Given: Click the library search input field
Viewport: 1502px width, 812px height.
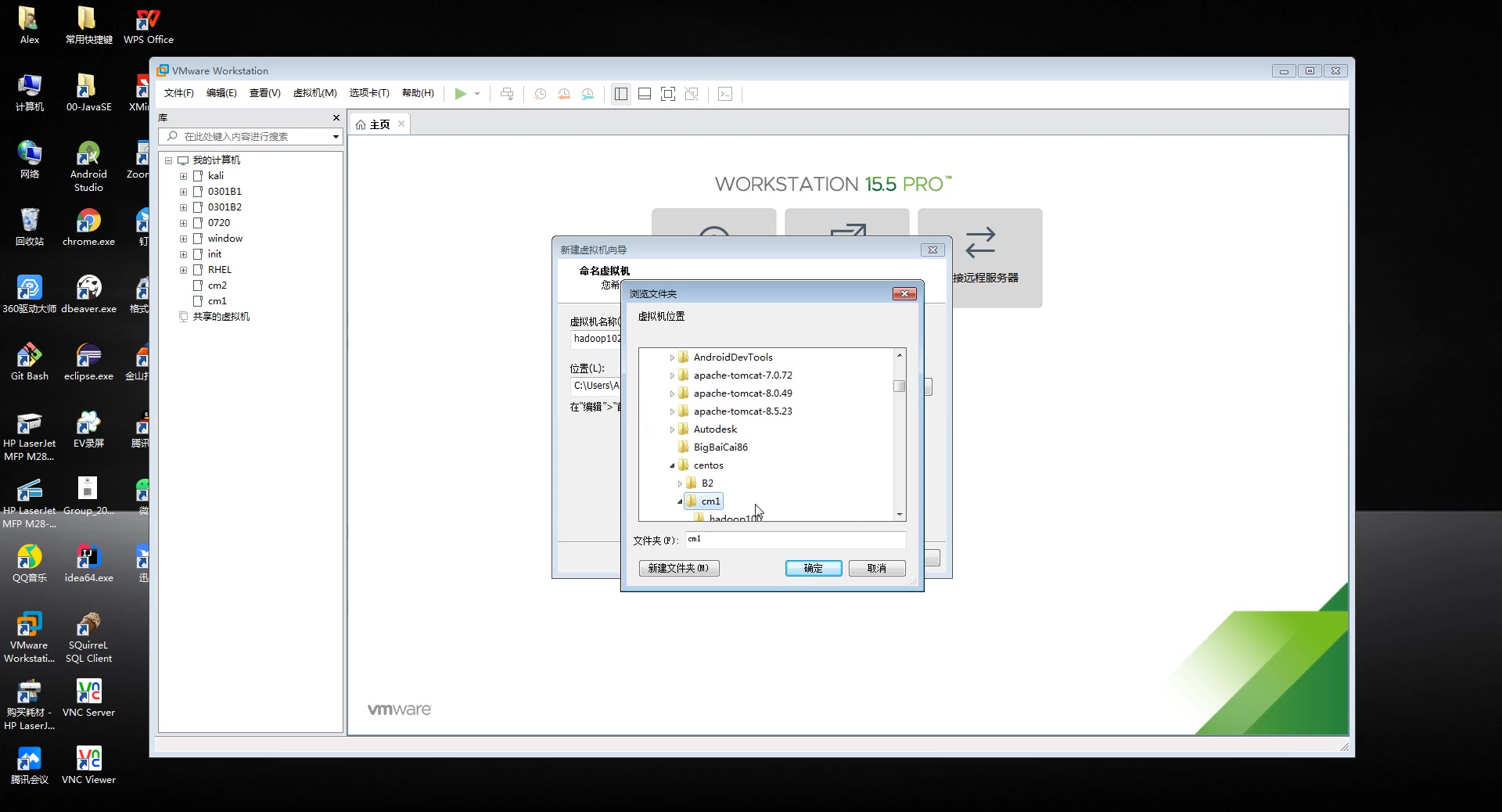Looking at the screenshot, I should [249, 136].
